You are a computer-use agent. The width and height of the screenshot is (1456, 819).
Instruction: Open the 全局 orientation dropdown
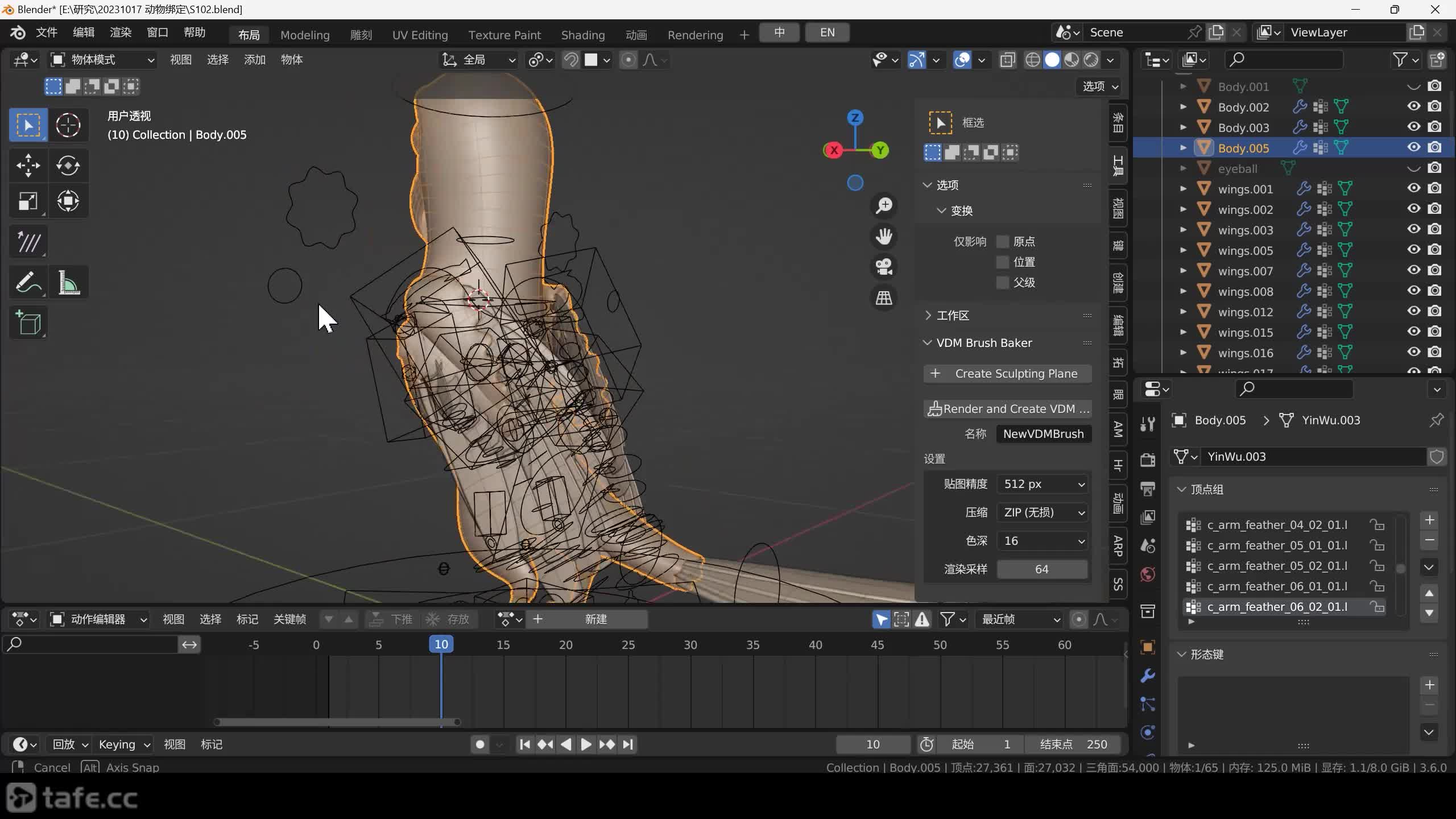coord(479,60)
